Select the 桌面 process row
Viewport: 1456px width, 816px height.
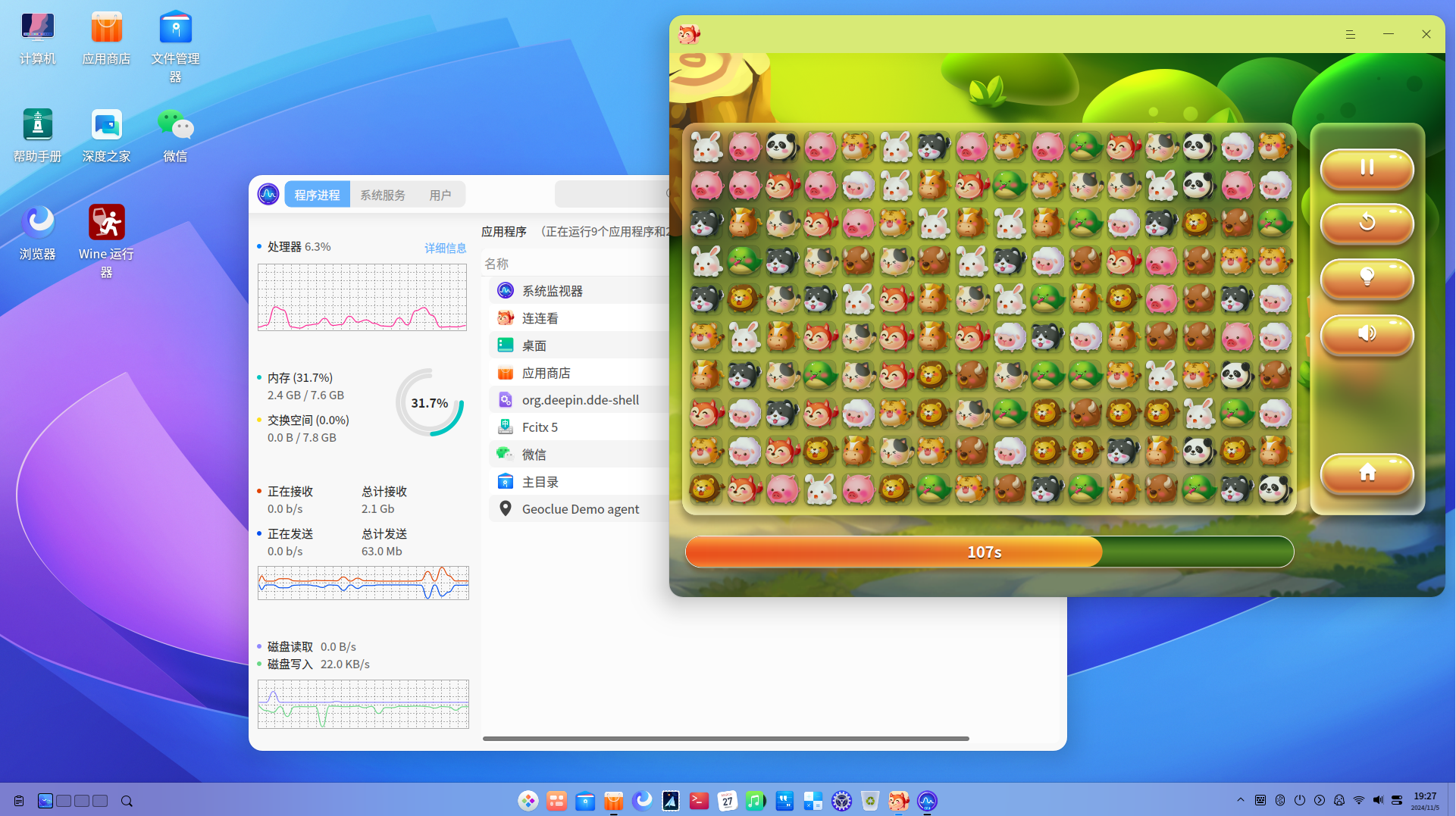click(x=579, y=345)
